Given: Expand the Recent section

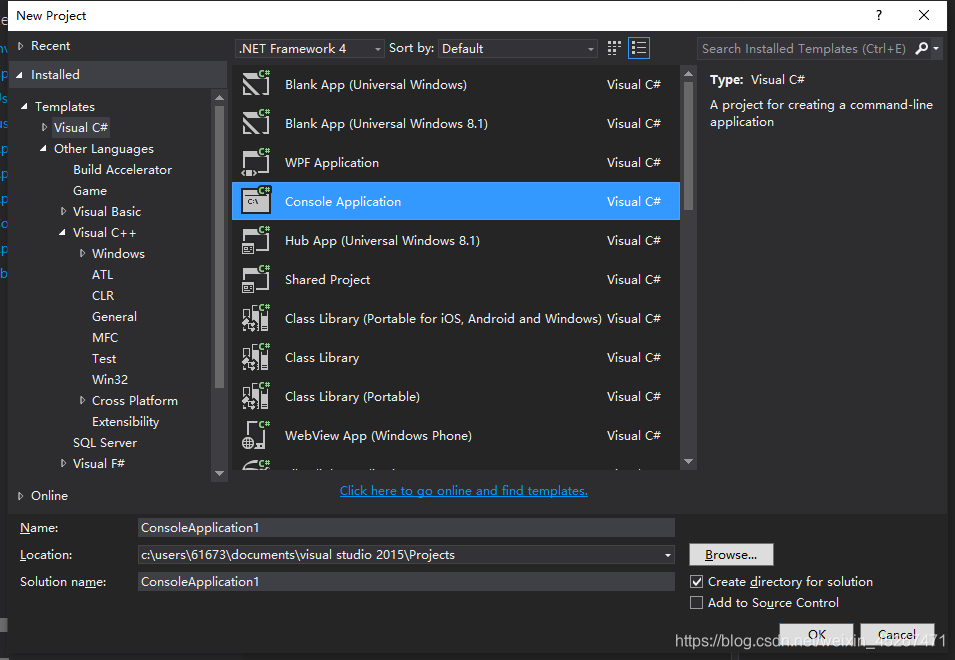Looking at the screenshot, I should tap(21, 46).
